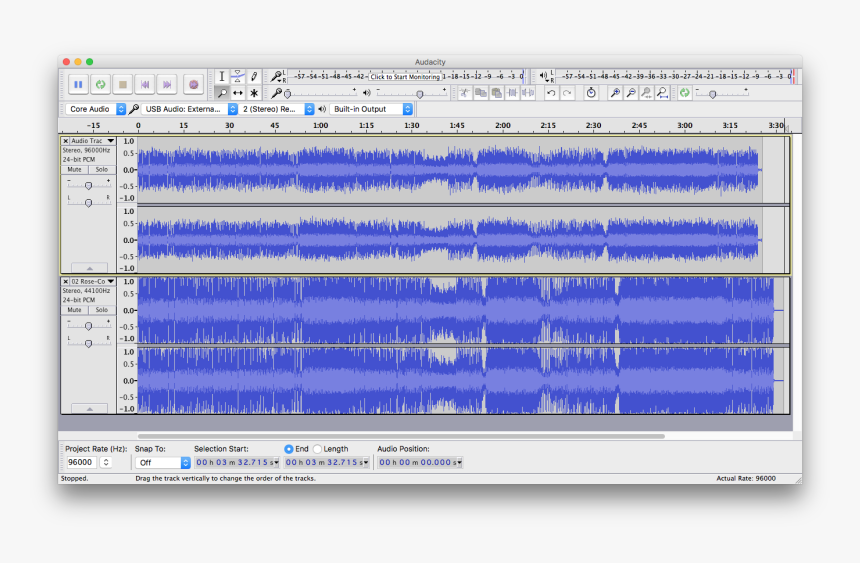The image size is (860, 563).
Task: Adjust gain slider on 02 Rose-Co track
Action: (88, 326)
